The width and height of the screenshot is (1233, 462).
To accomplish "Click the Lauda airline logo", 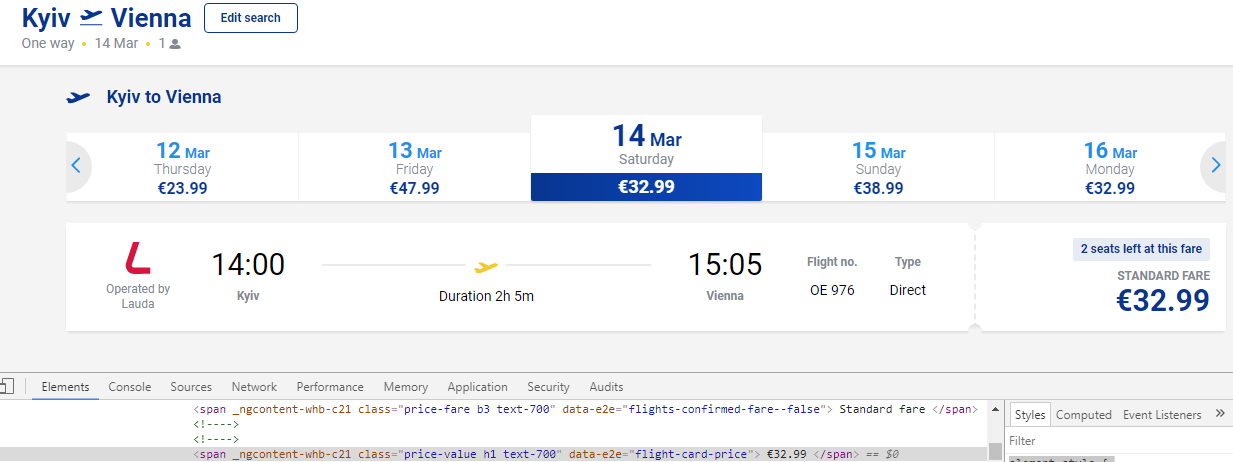I will point(138,258).
